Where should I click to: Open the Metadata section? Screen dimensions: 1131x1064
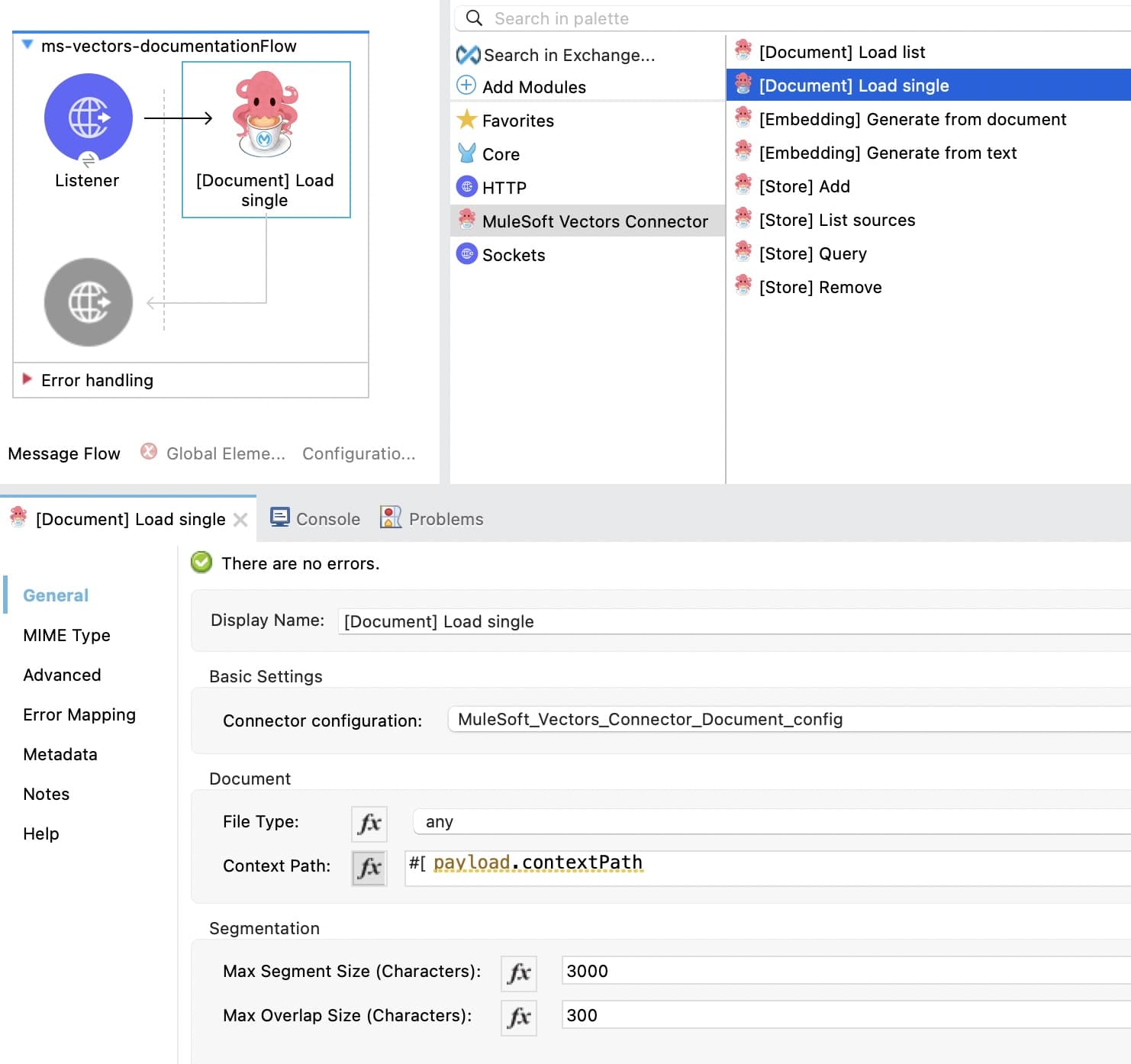60,754
